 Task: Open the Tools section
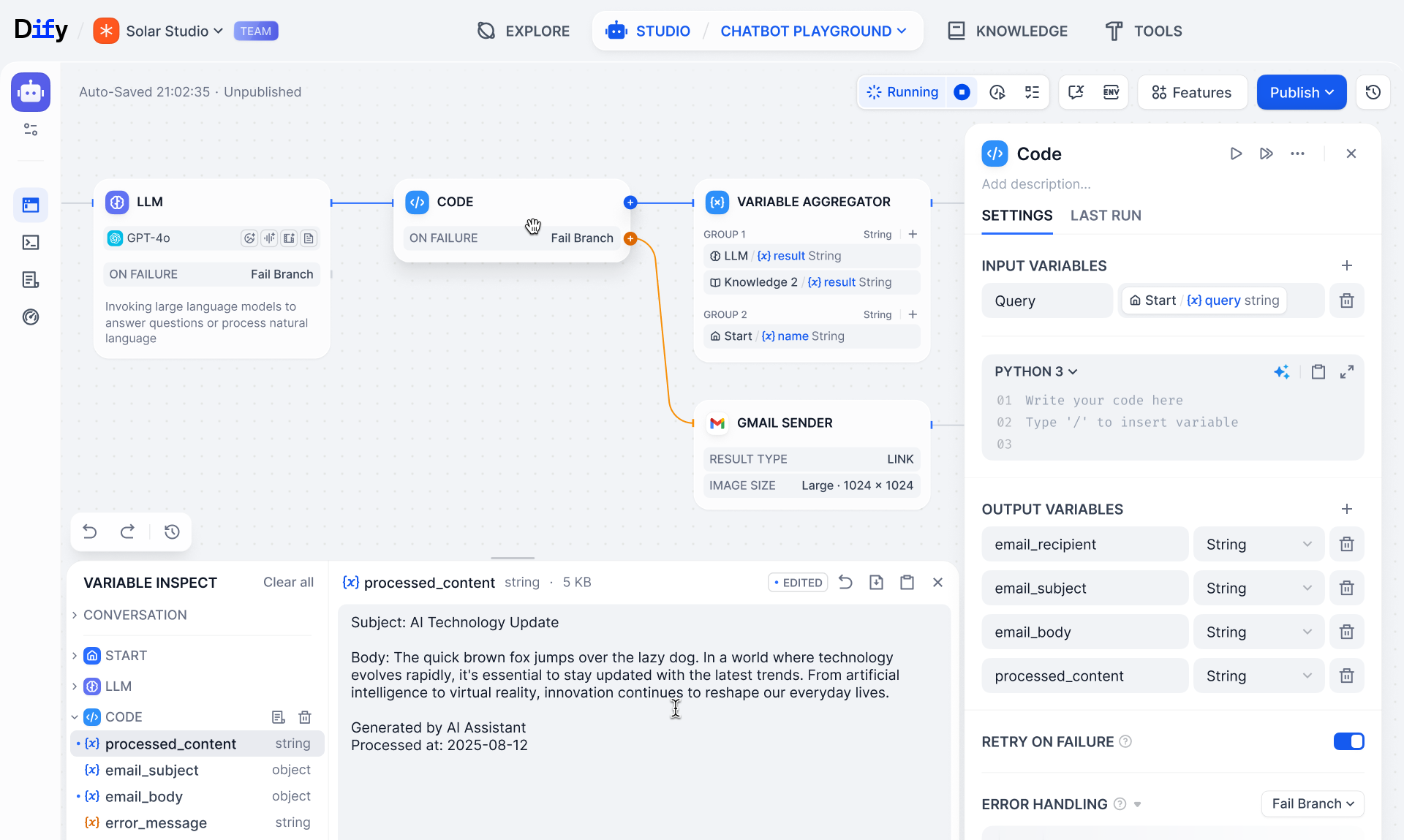[x=1144, y=31]
